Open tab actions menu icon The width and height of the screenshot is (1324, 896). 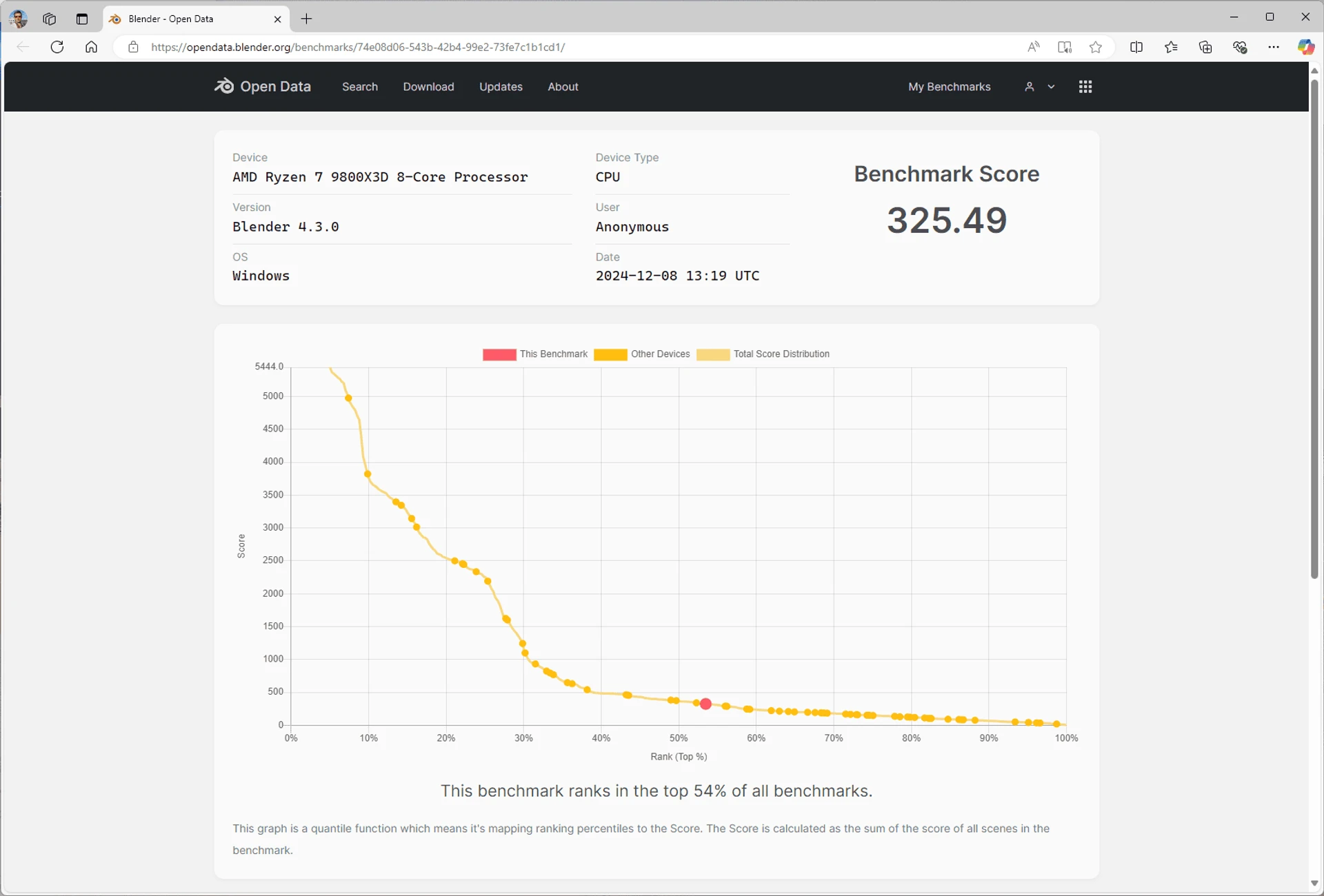[x=82, y=19]
